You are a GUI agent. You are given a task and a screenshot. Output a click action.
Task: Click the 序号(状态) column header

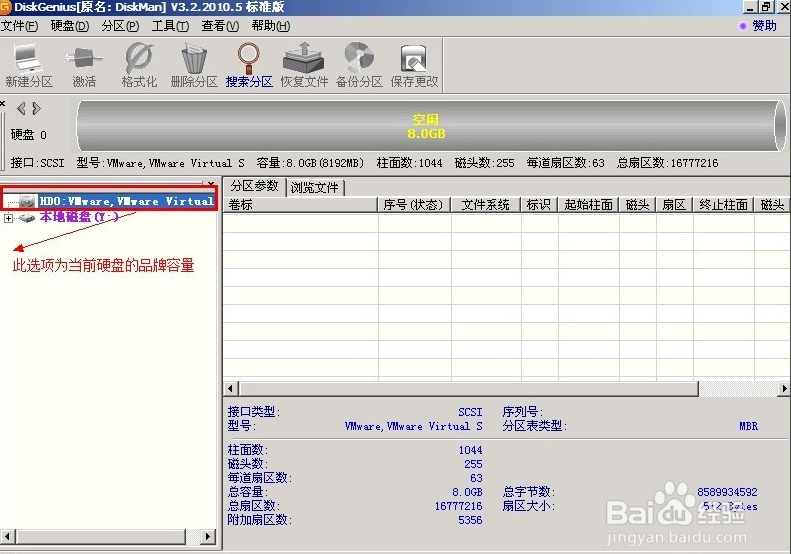(414, 204)
